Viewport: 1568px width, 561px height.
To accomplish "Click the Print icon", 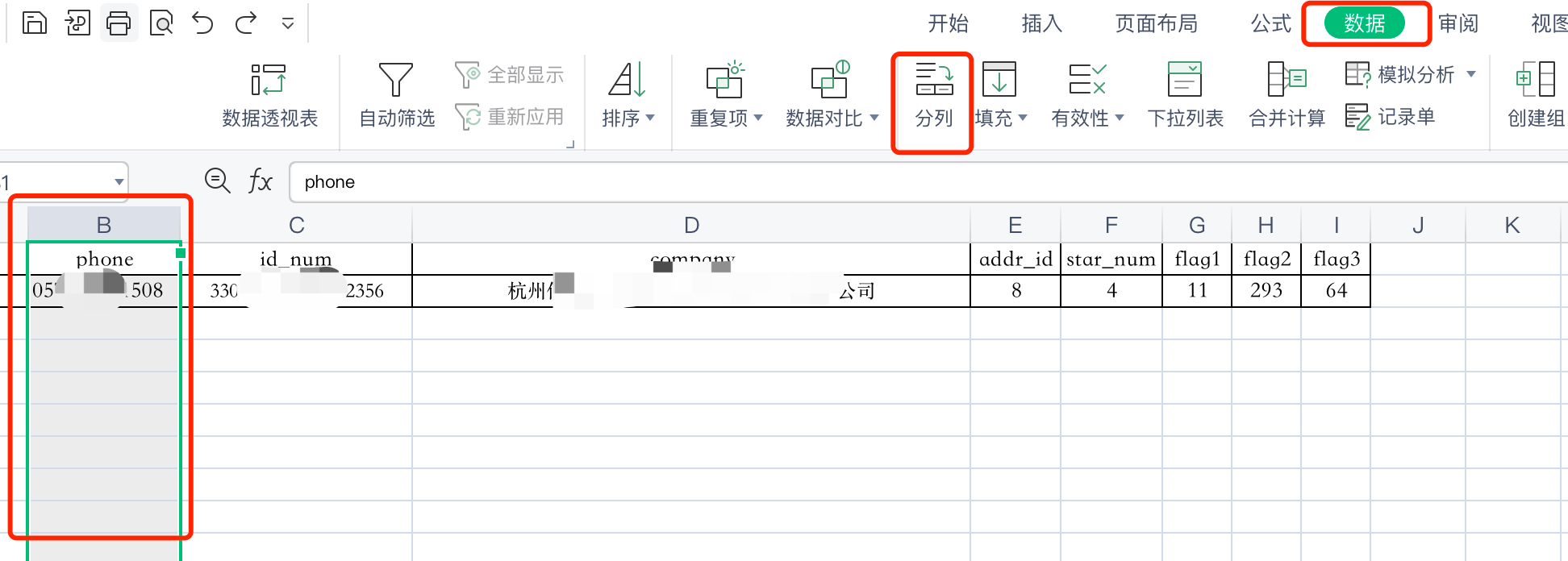I will point(119,23).
